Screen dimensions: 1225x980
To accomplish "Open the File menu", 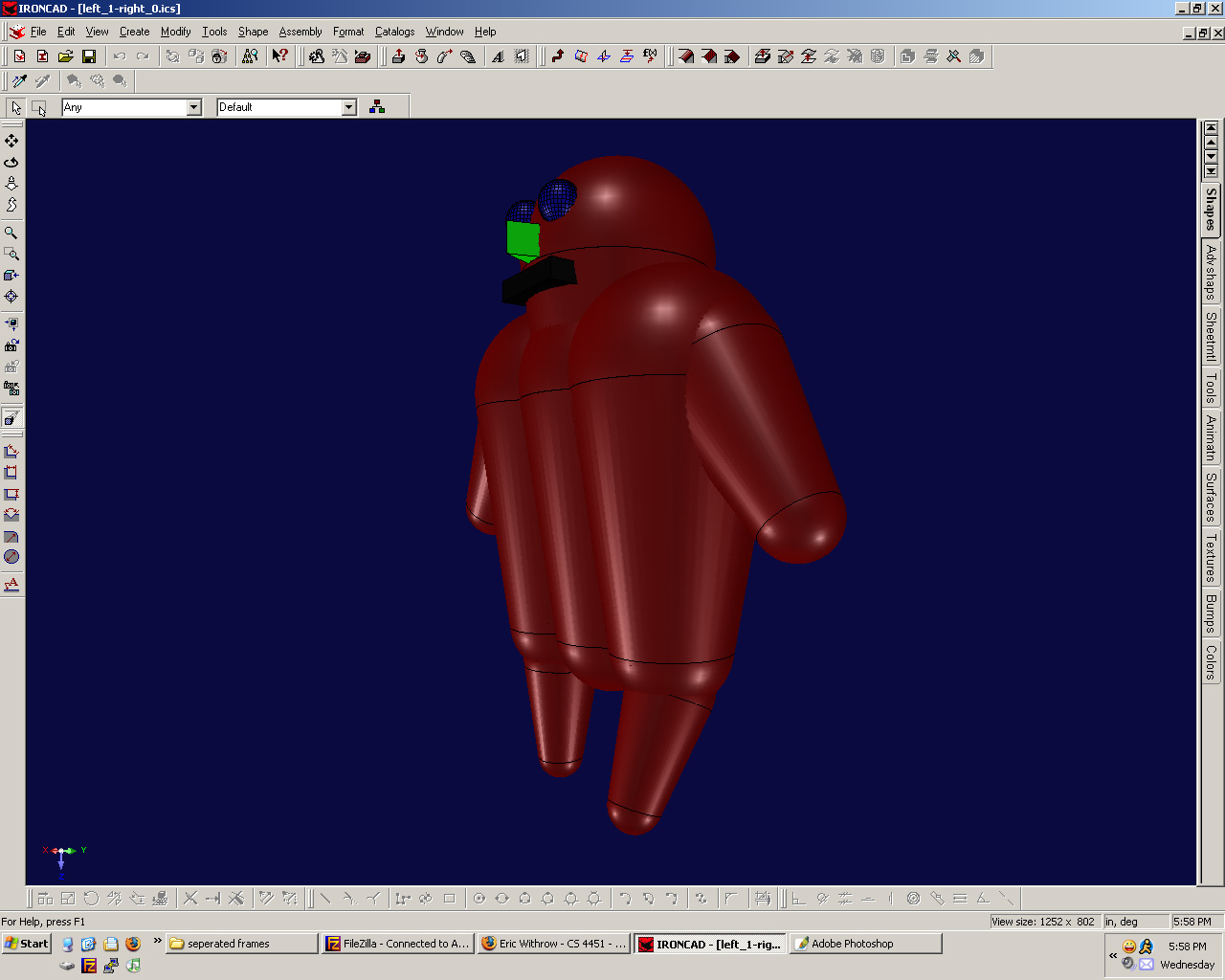I will tap(38, 32).
